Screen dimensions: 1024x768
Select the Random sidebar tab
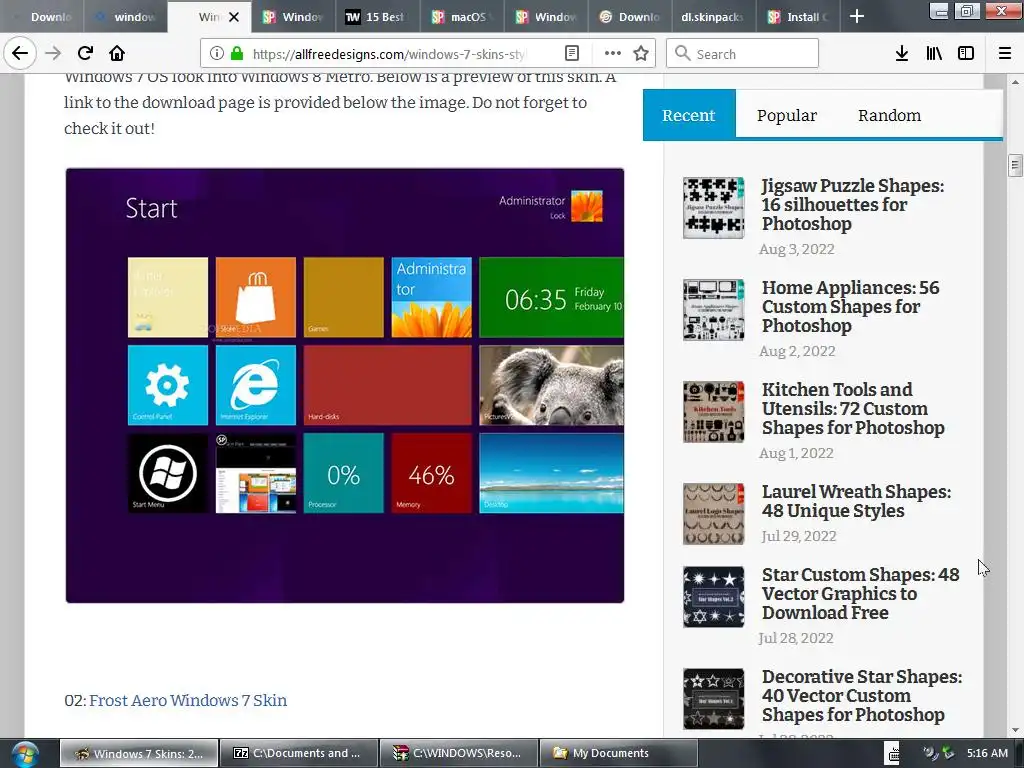889,115
